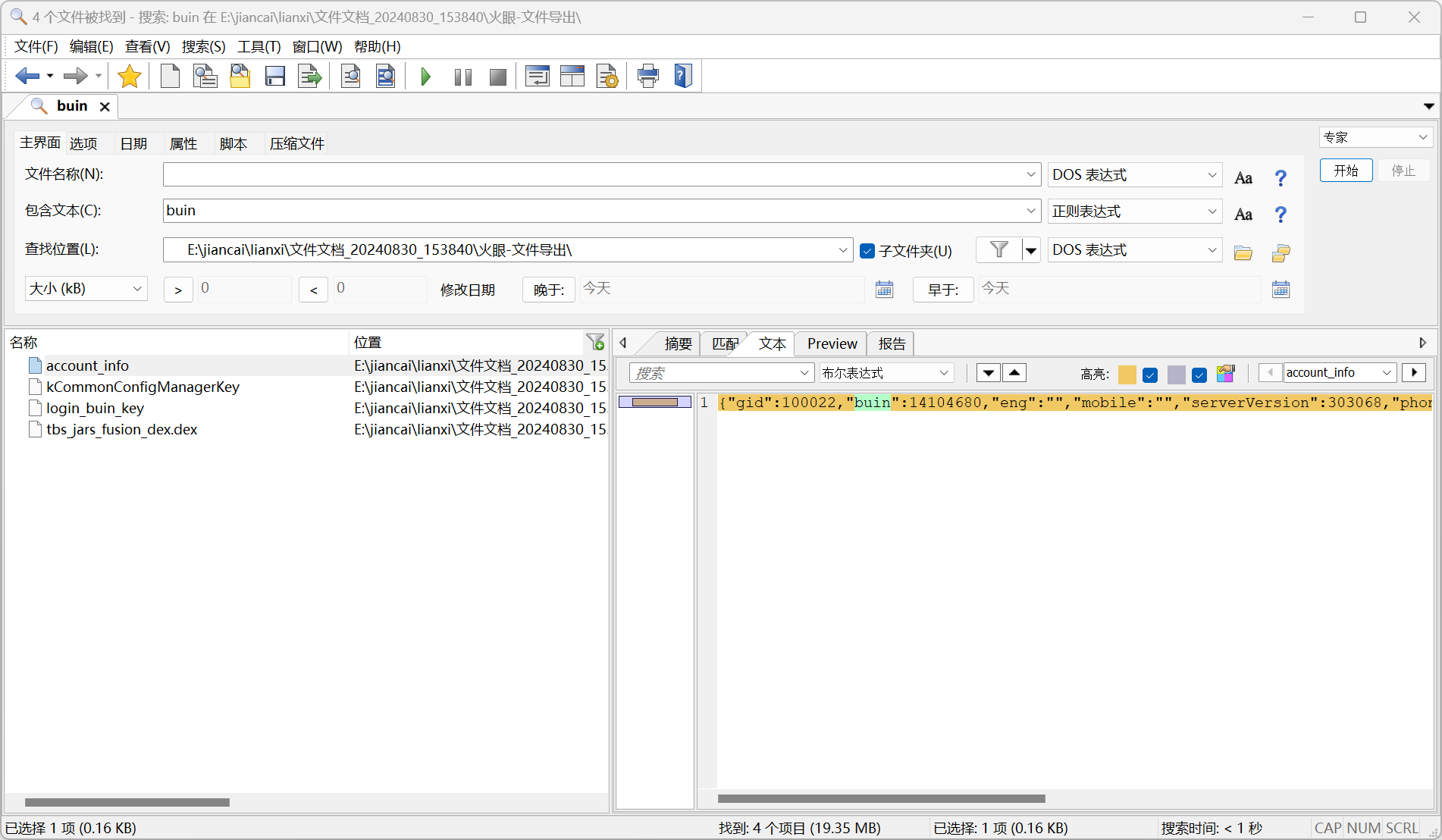Screen dimensions: 1442x840
Task: Open the filter funnel dropdown arrow
Action: tap(1031, 250)
